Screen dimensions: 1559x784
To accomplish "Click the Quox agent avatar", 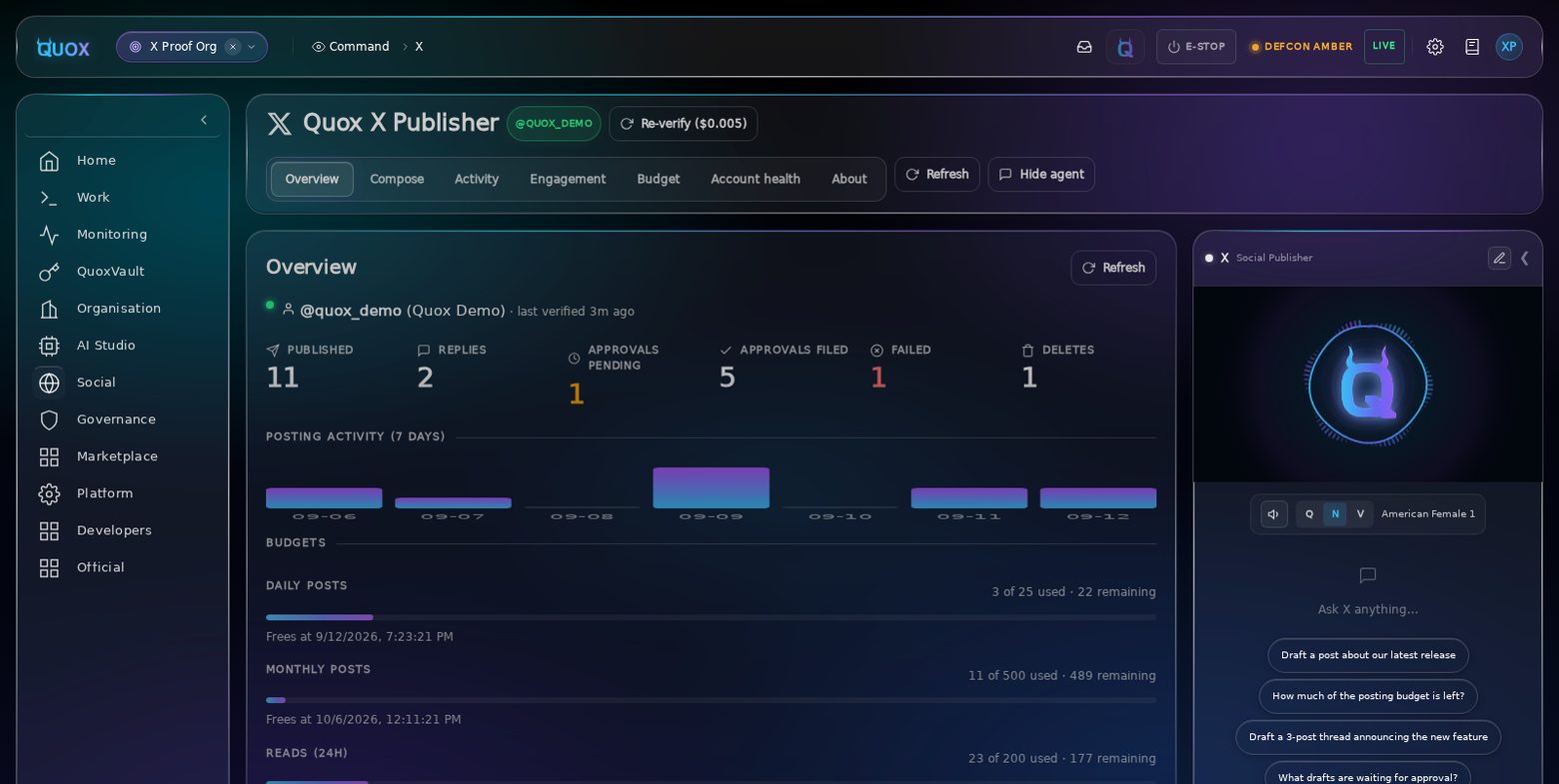I will (1368, 385).
